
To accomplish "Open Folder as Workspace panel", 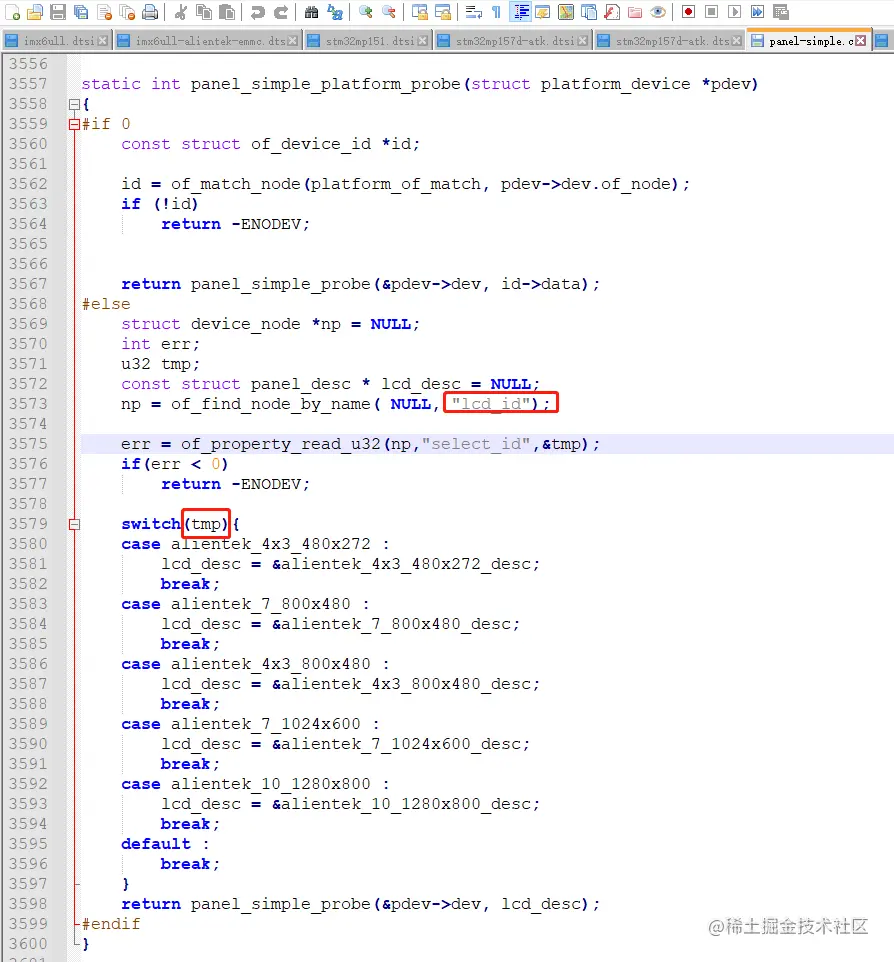I will [635, 12].
